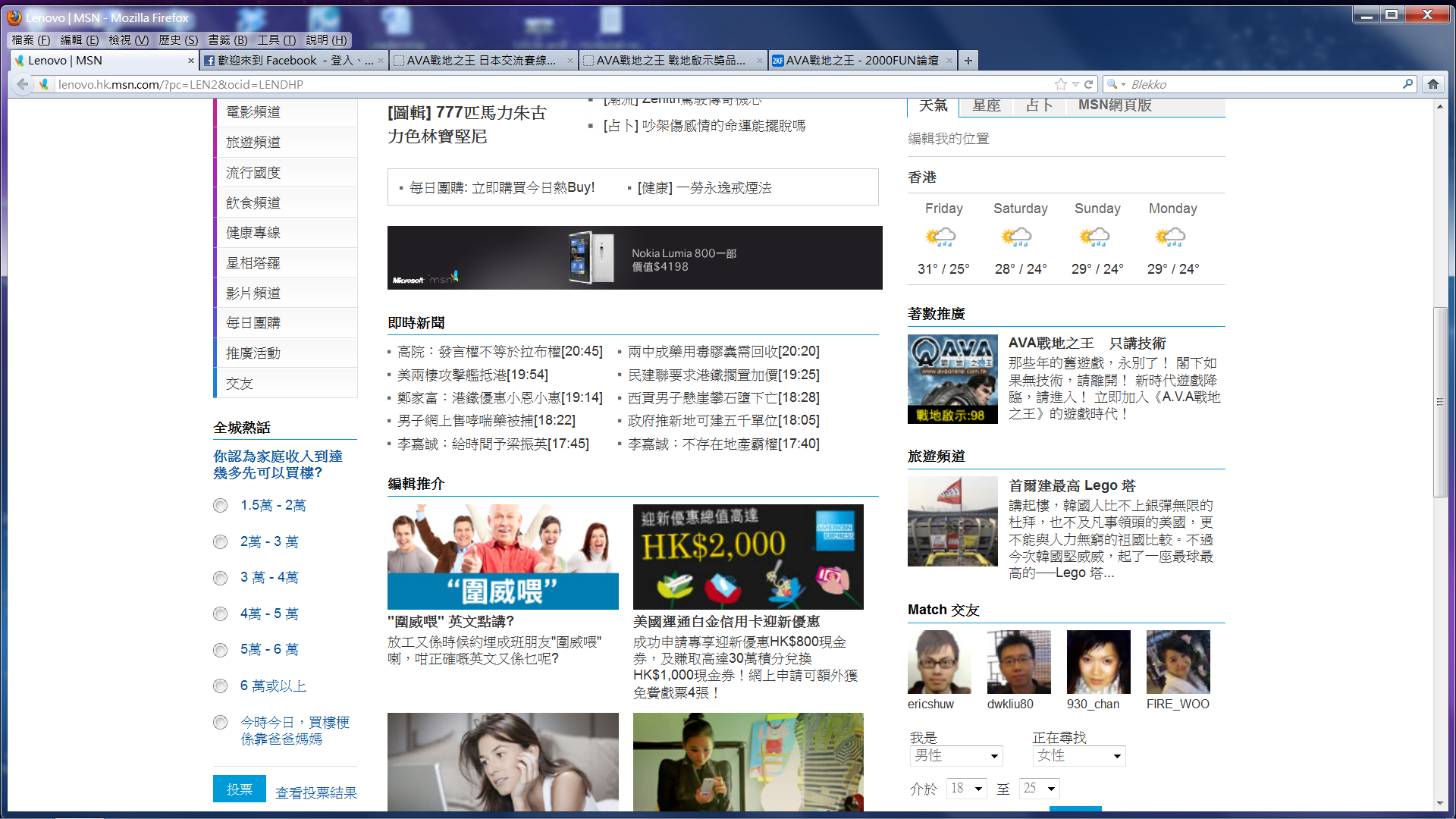Choose the 6萬或以上 poll option
Viewport: 1456px width, 819px height.
coord(221,686)
